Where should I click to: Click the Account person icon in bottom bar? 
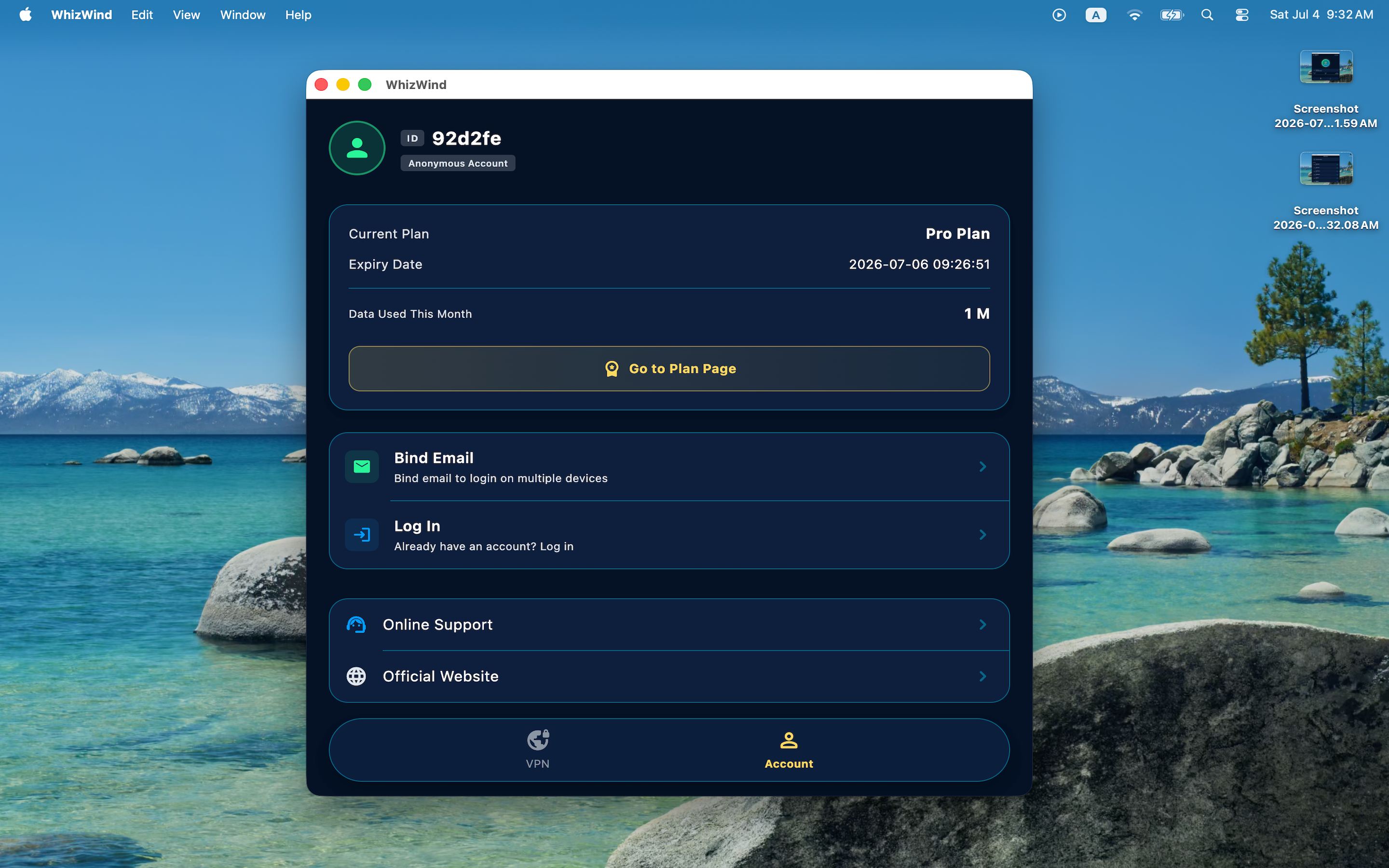789,740
